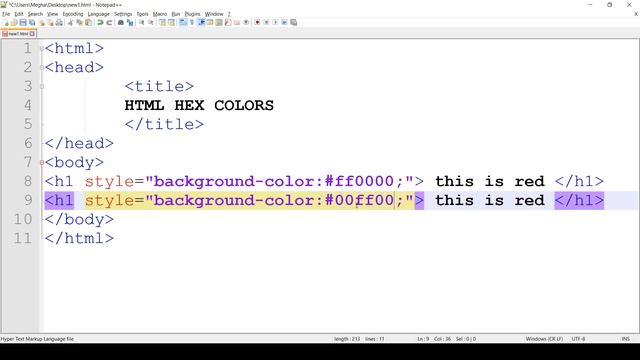Close the new1.html tab via its X
This screenshot has width=640, height=360.
tap(32, 34)
